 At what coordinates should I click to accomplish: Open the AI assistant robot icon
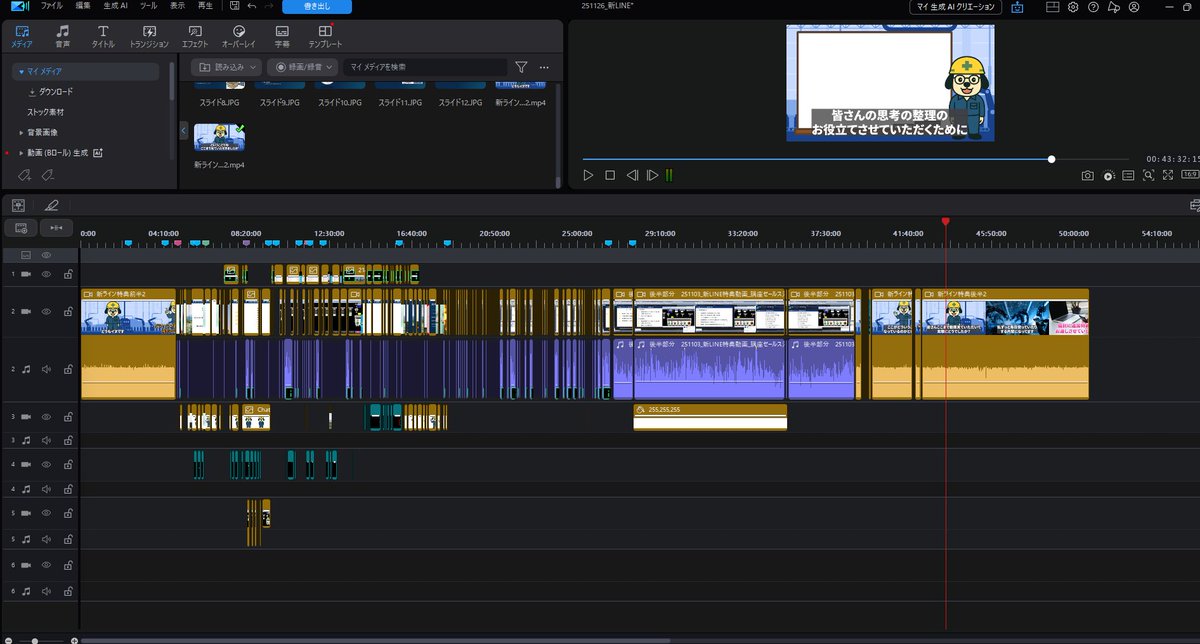click(x=1017, y=7)
